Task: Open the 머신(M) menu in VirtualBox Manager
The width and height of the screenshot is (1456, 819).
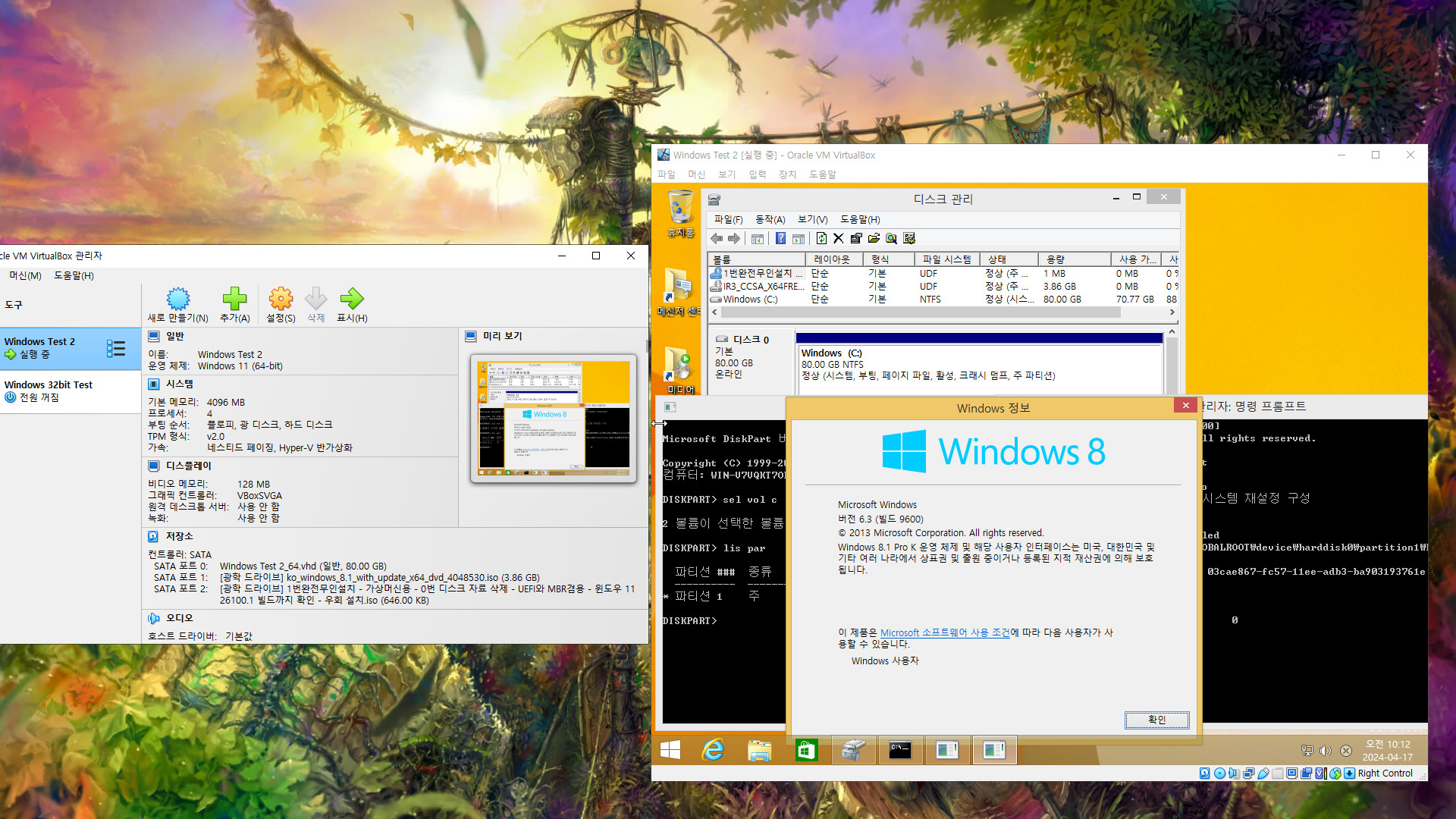Action: point(25,275)
